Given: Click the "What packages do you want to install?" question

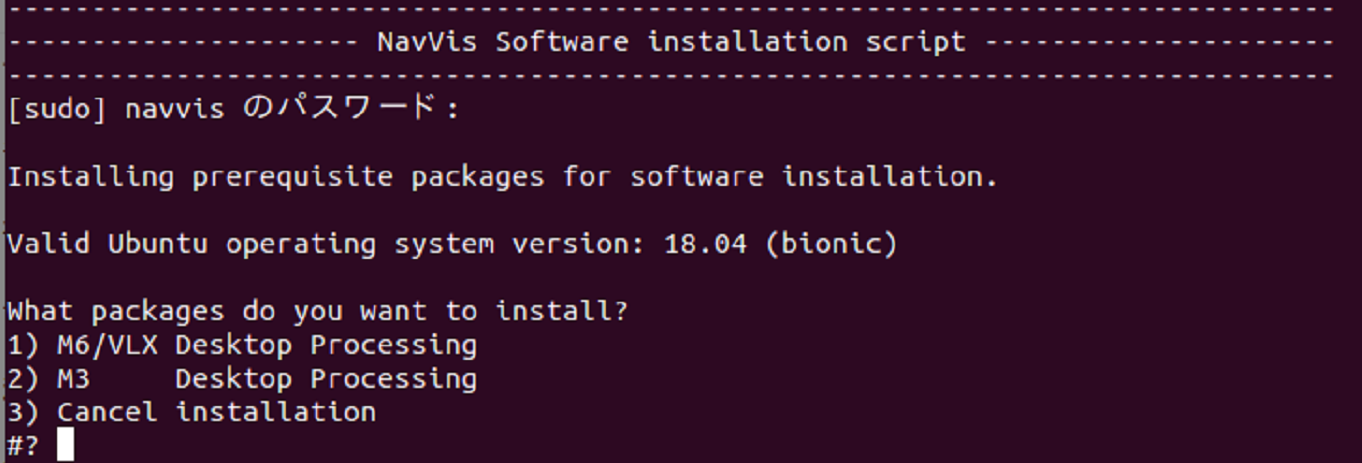Looking at the screenshot, I should (317, 311).
